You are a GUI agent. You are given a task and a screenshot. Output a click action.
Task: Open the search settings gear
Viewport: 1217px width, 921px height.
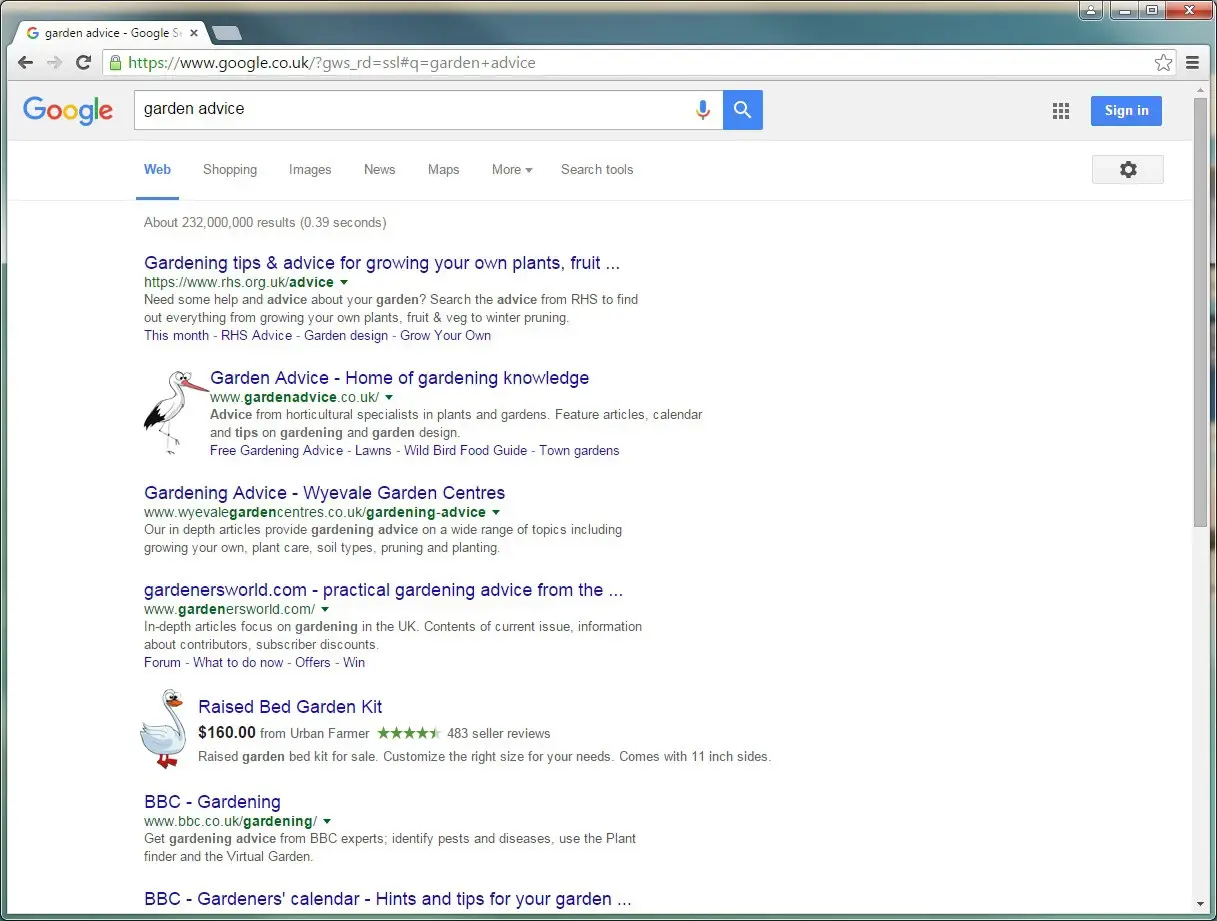coord(1127,170)
